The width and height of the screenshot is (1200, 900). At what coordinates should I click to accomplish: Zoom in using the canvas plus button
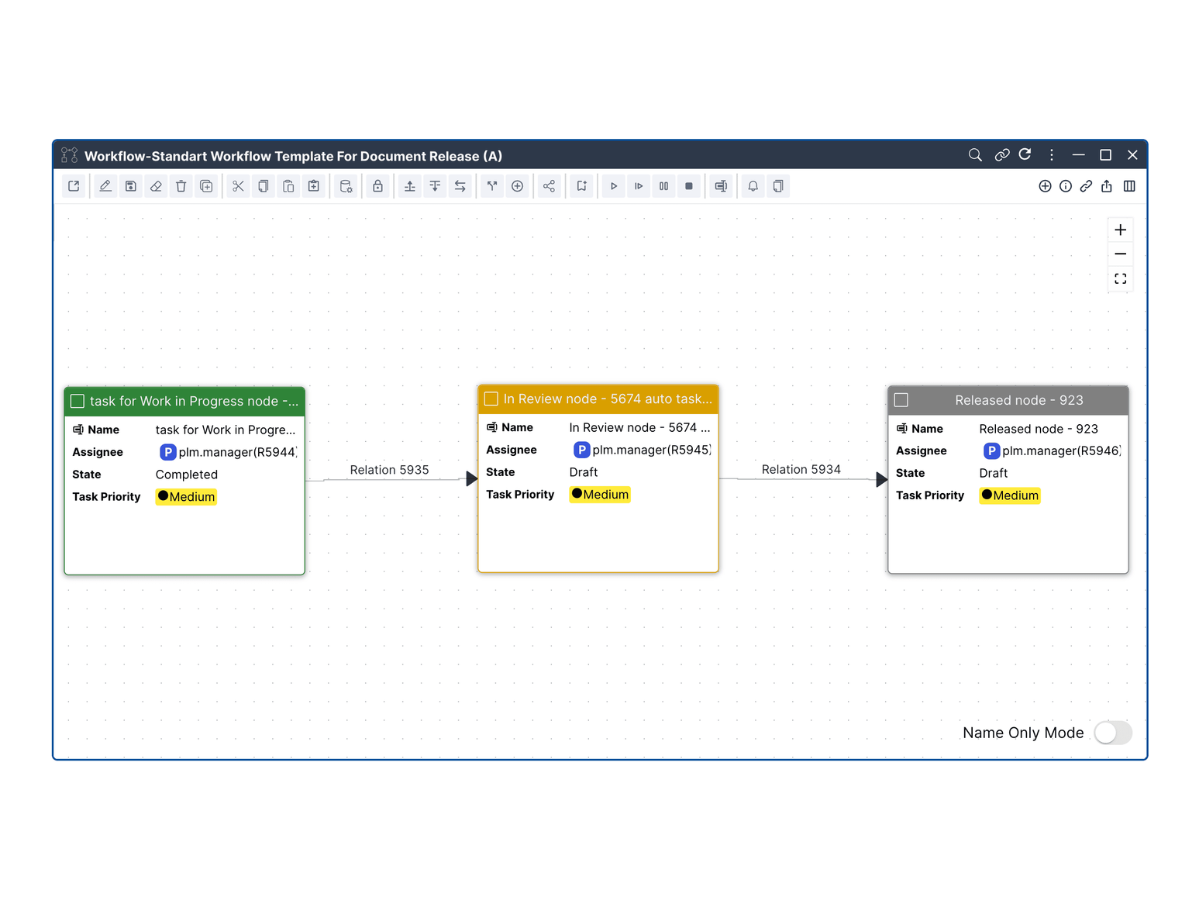(1120, 230)
